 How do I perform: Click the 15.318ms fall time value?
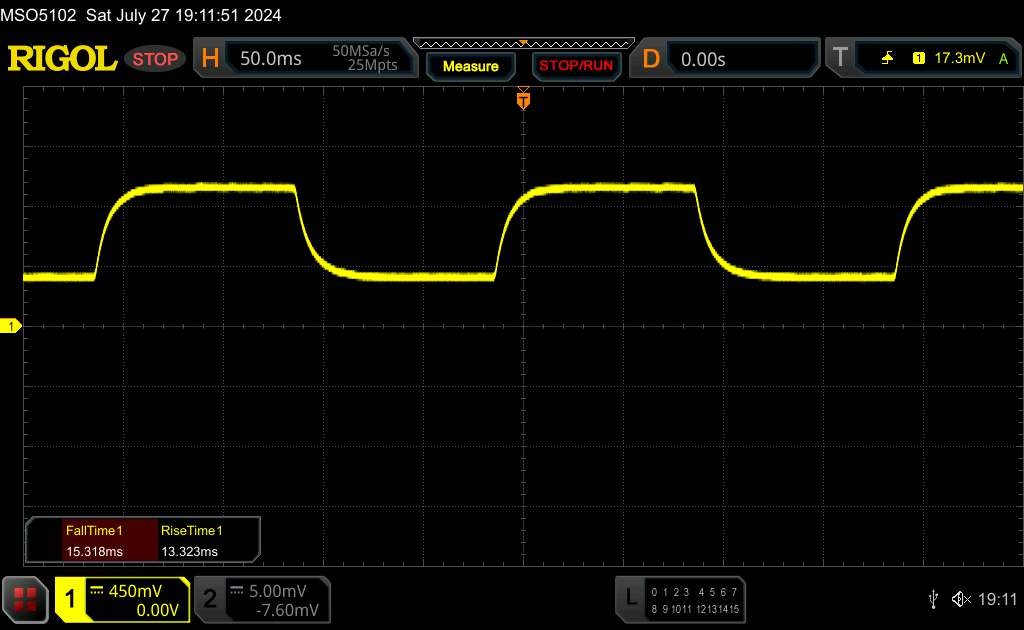[x=94, y=551]
